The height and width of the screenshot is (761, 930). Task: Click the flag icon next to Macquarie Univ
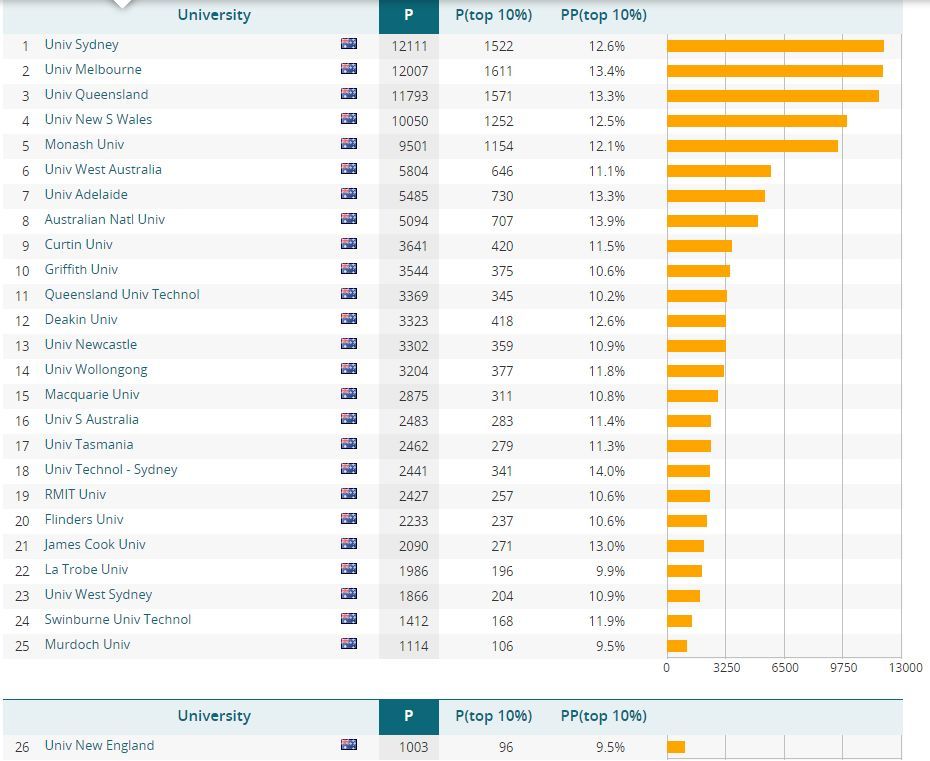[x=349, y=393]
